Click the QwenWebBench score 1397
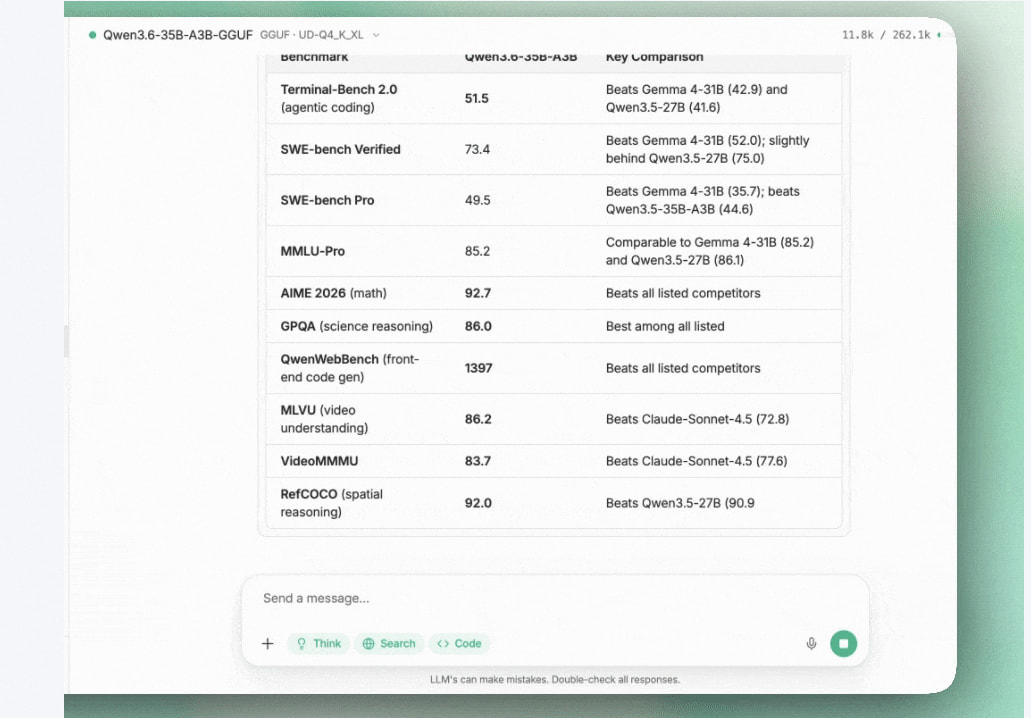1031x718 pixels. [x=478, y=368]
